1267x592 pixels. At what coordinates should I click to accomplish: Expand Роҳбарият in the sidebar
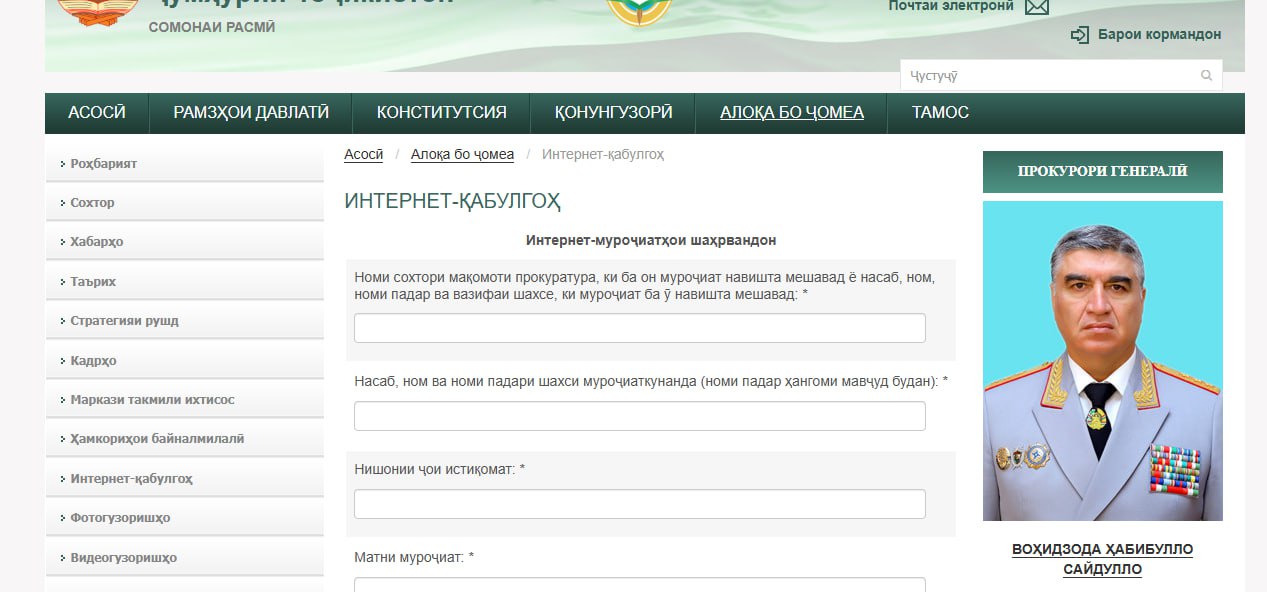point(104,163)
